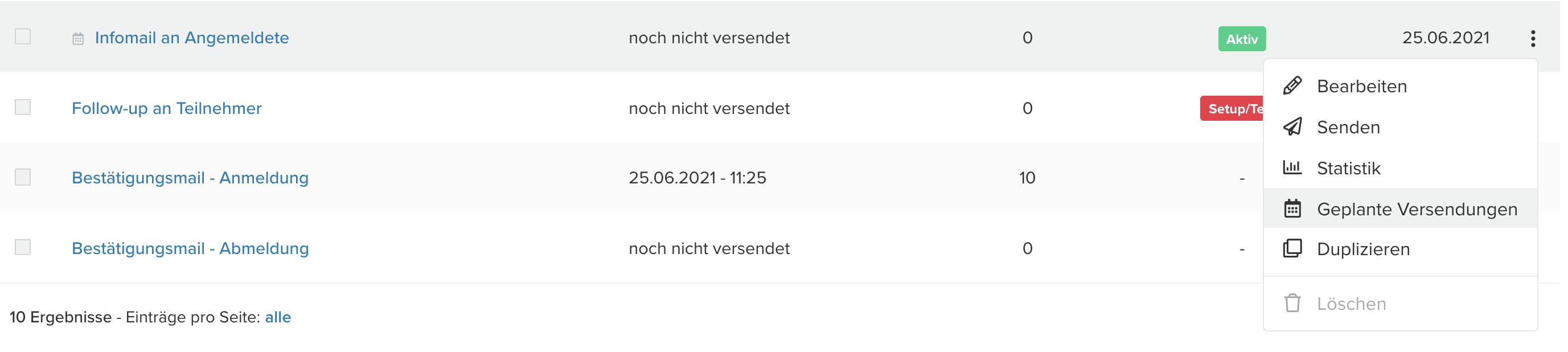Select the Duplizieren menu entry

(x=1363, y=249)
